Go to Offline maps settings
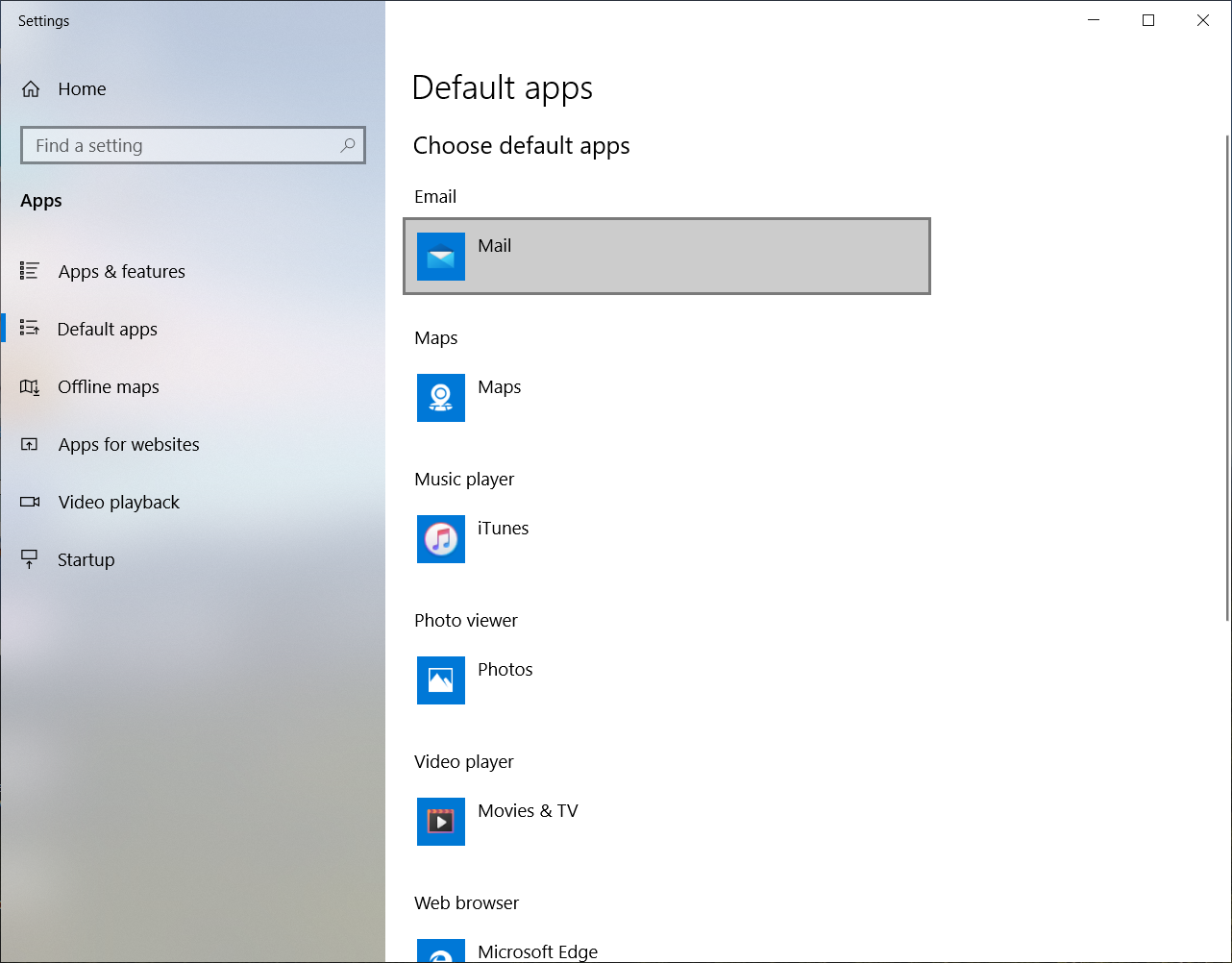 tap(192, 386)
